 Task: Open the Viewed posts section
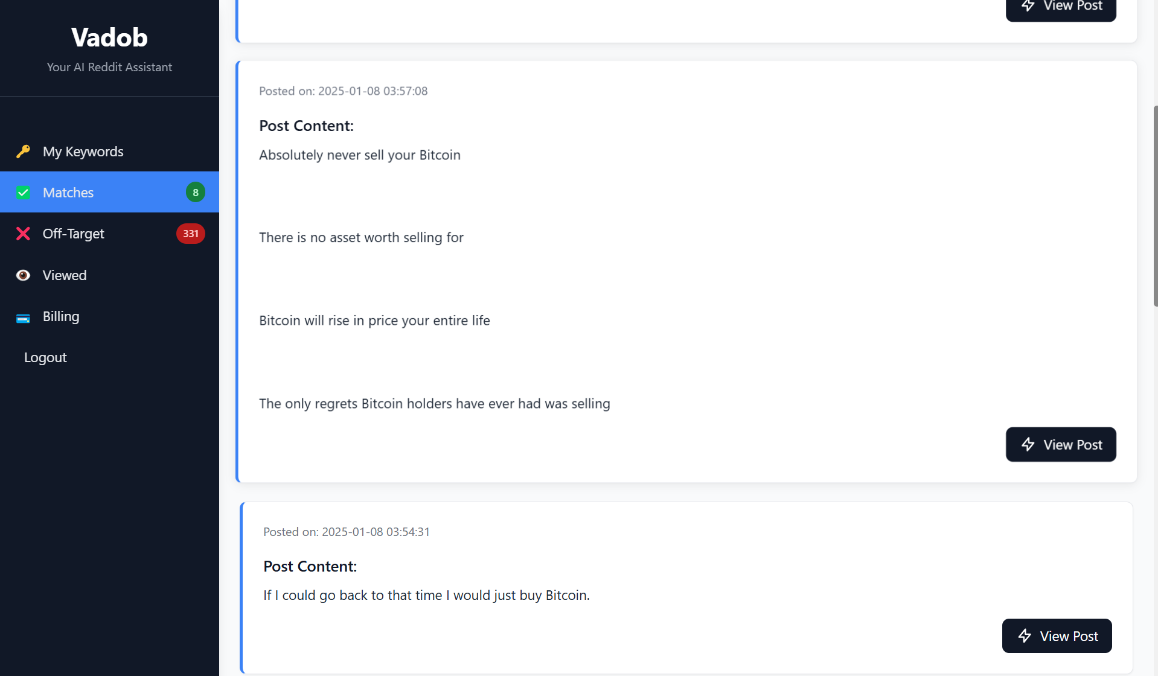[x=109, y=275]
